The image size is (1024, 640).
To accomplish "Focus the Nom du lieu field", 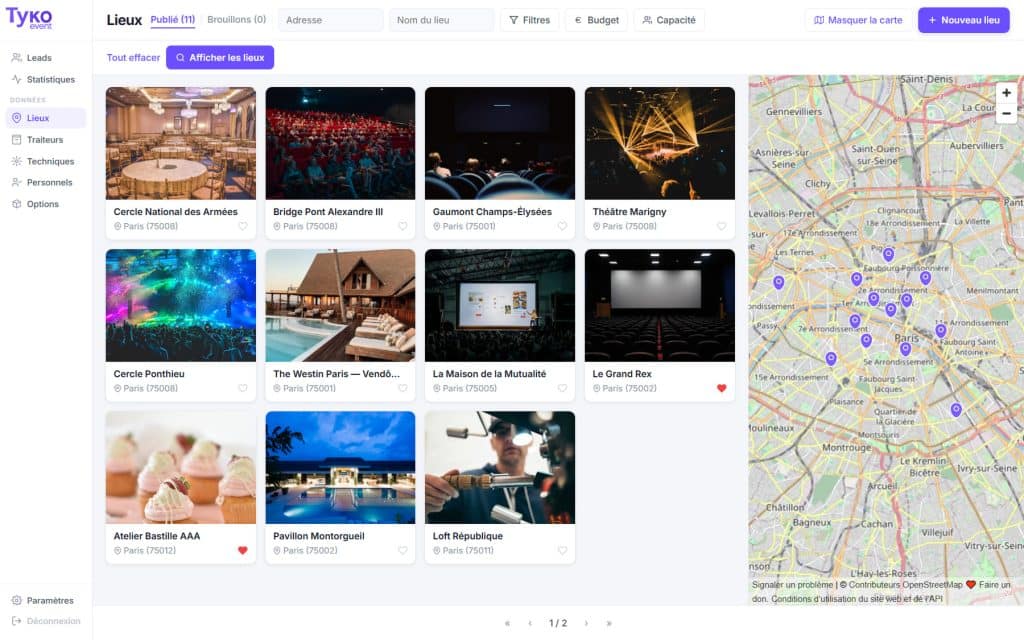I will pos(441,20).
